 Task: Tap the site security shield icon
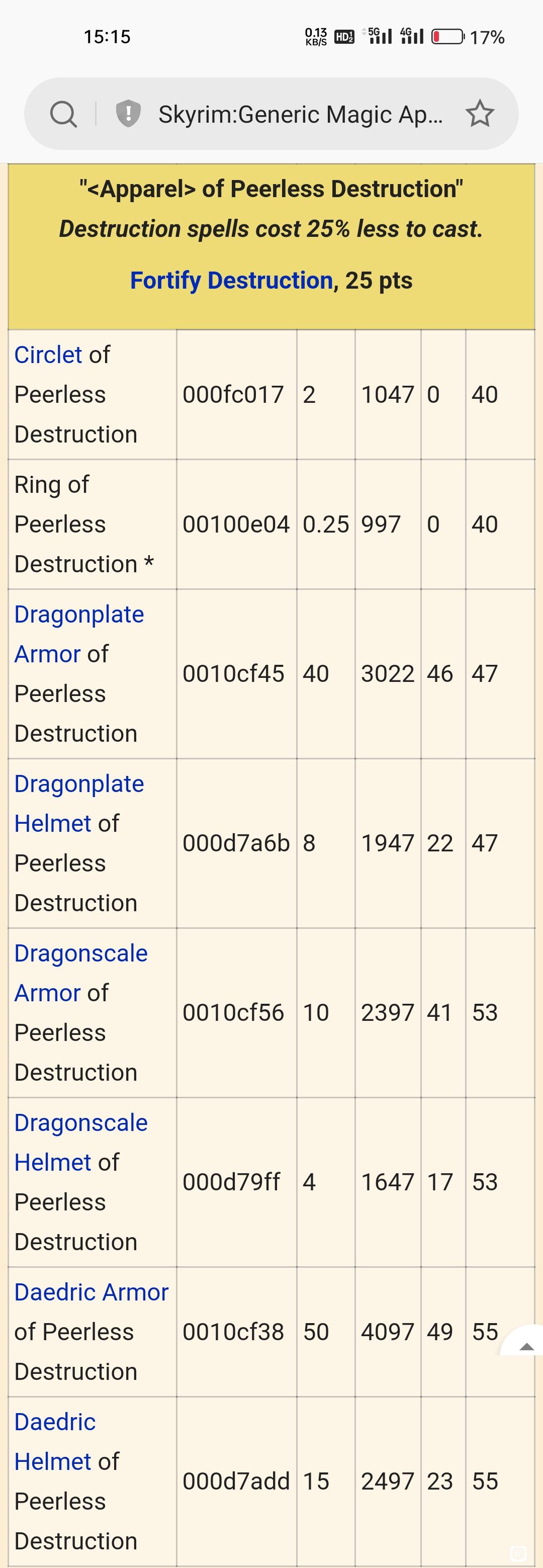[x=128, y=114]
